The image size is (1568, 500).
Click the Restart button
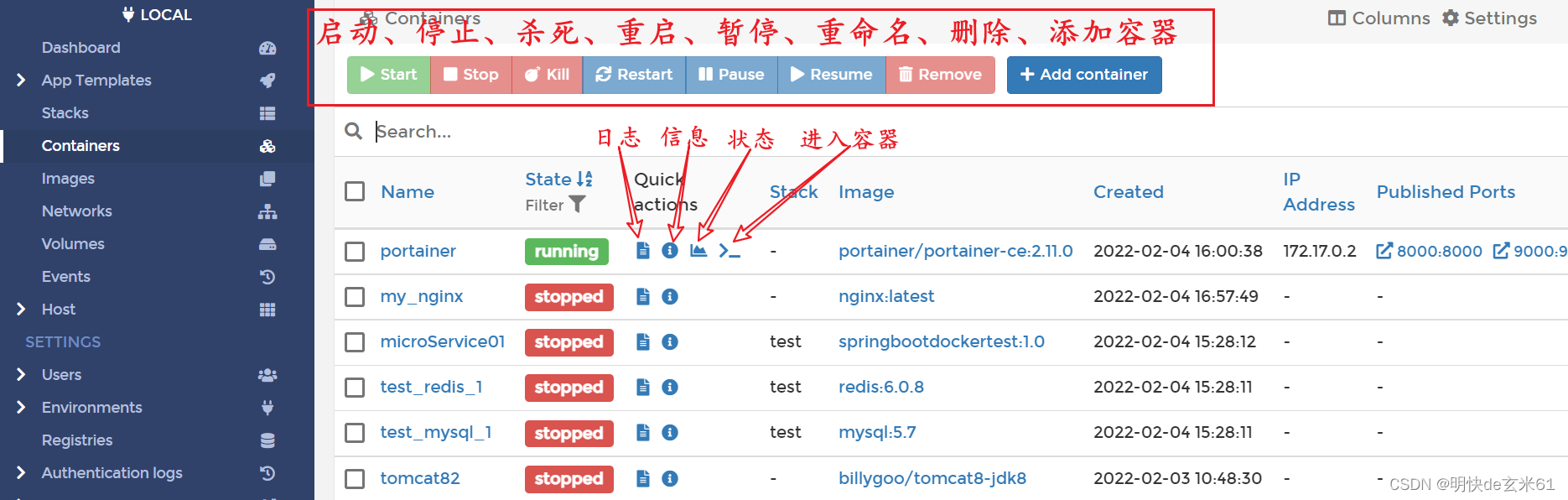coord(634,75)
